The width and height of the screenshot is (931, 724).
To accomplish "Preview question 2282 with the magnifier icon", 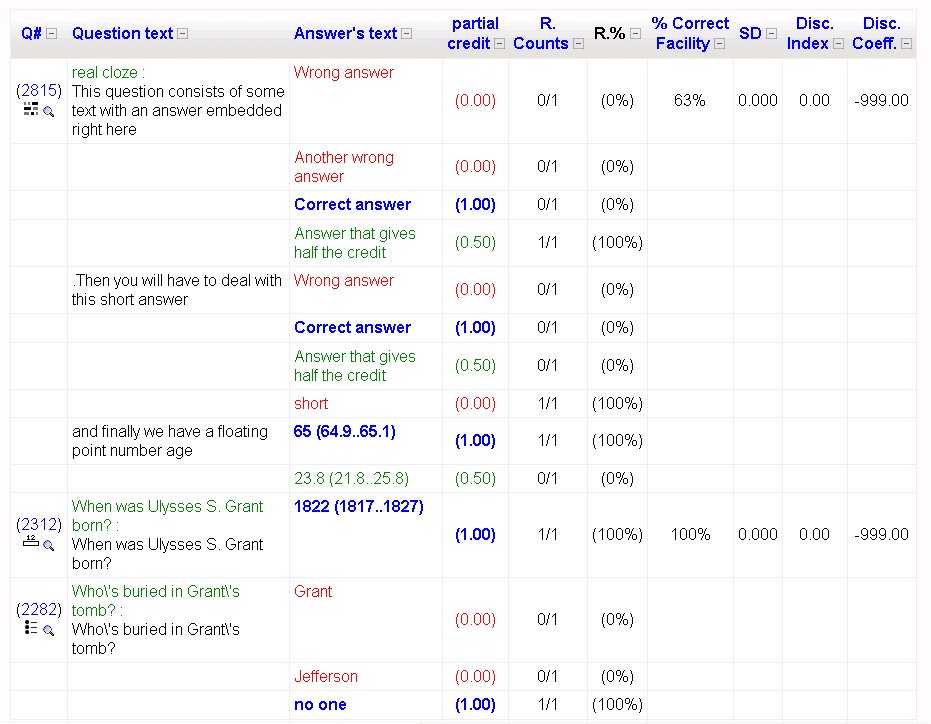I will (48, 630).
